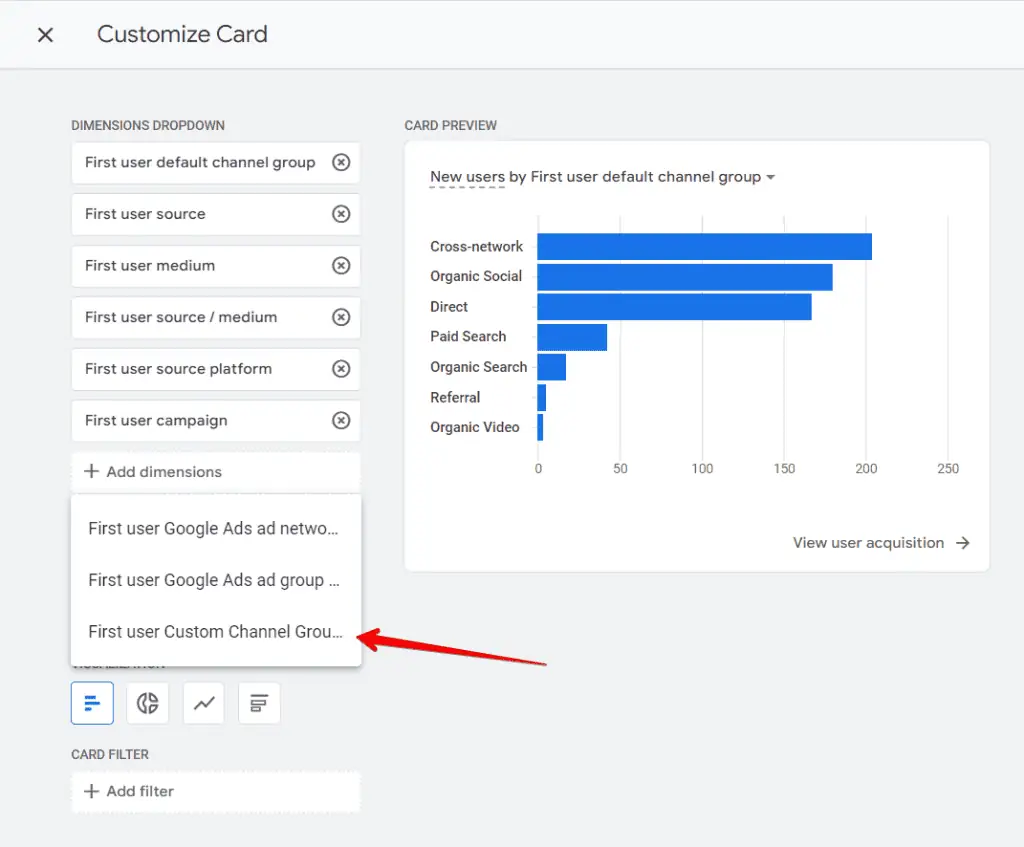Choose First user Google Ads ad network option
1024x847 pixels.
215,528
